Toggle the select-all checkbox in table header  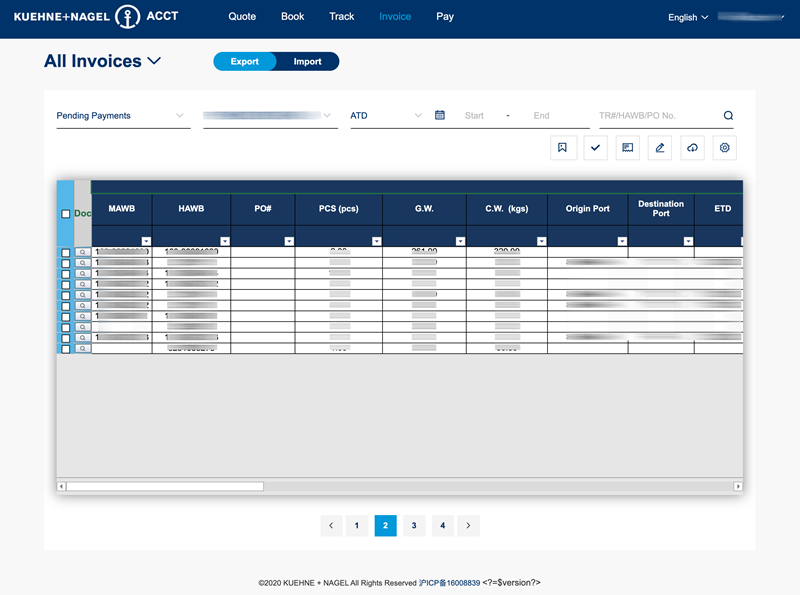click(66, 214)
